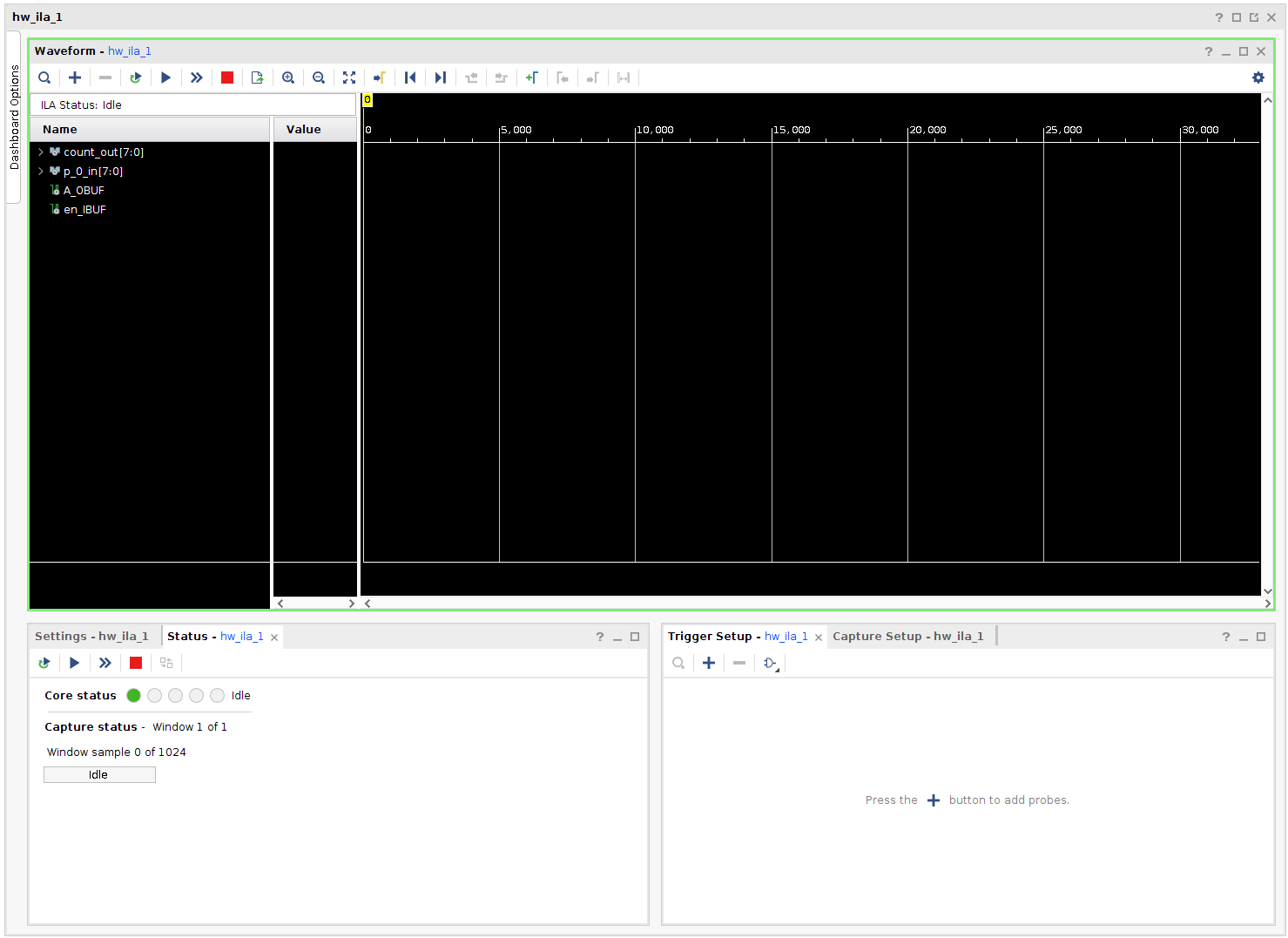The height and width of the screenshot is (938, 1288).
Task: Switch to the Capture Setup tab
Action: click(x=908, y=636)
